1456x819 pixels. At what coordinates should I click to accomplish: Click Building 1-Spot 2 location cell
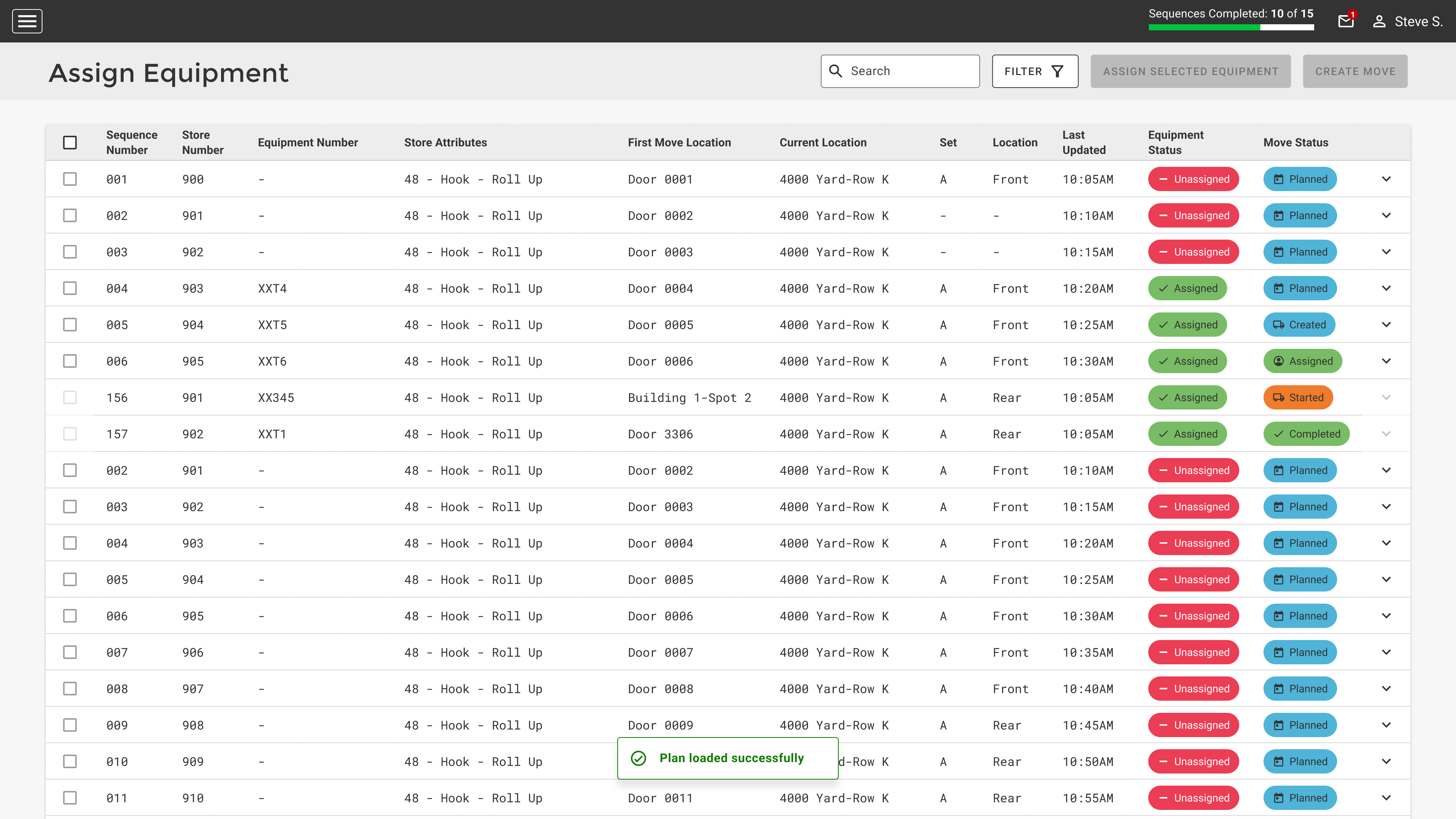(x=690, y=398)
